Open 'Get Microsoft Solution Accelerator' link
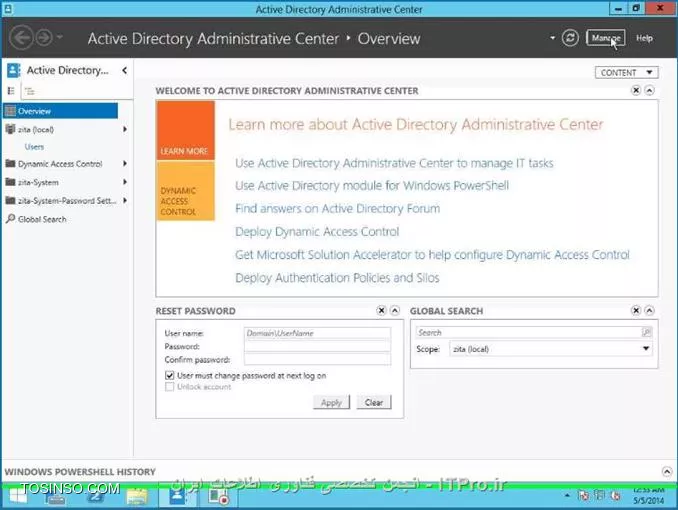The height and width of the screenshot is (510, 678). pos(432,255)
